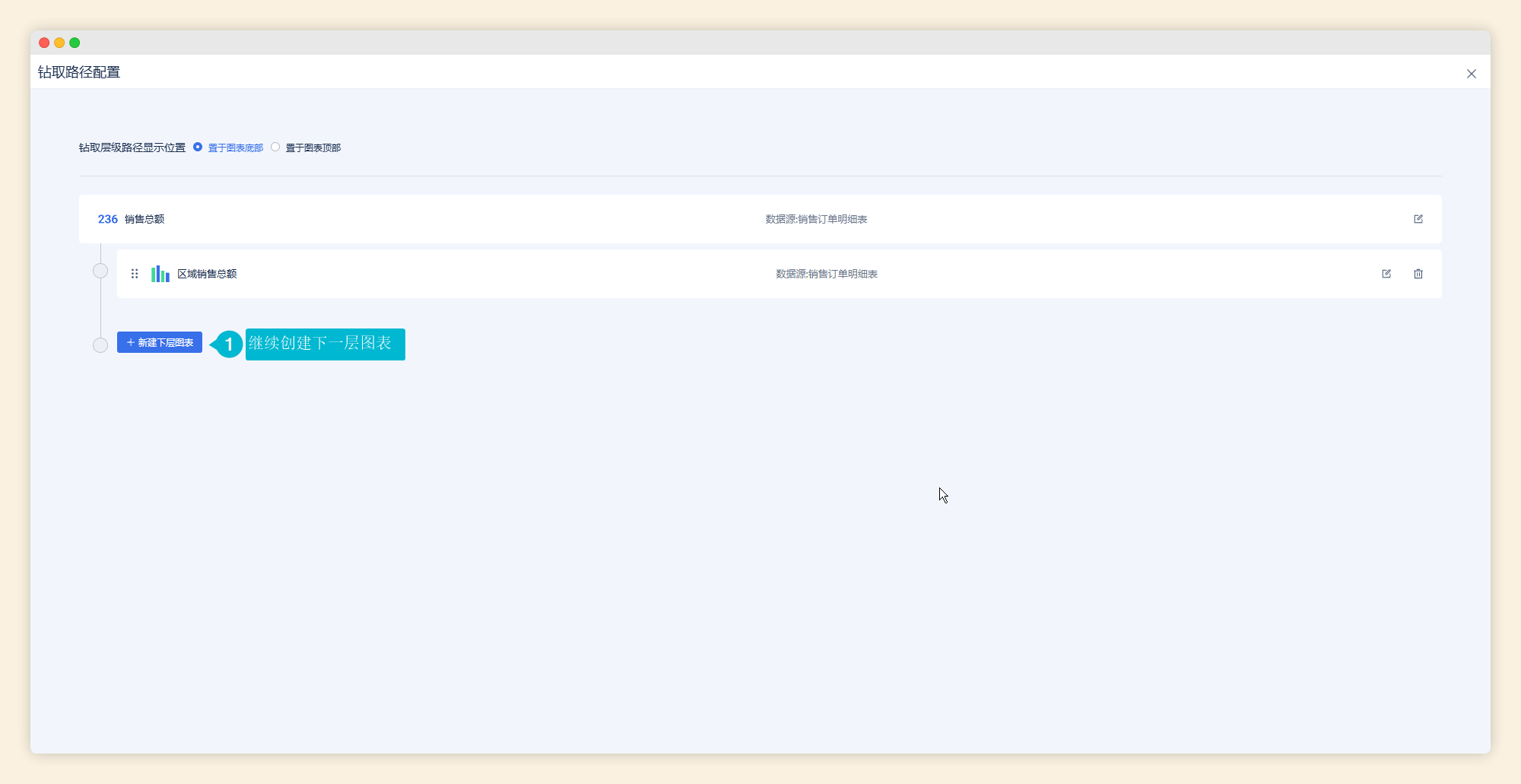Click 数据源:销售订单明细表 in 销售总额 row
Screen dimensions: 1521x784
(x=816, y=219)
